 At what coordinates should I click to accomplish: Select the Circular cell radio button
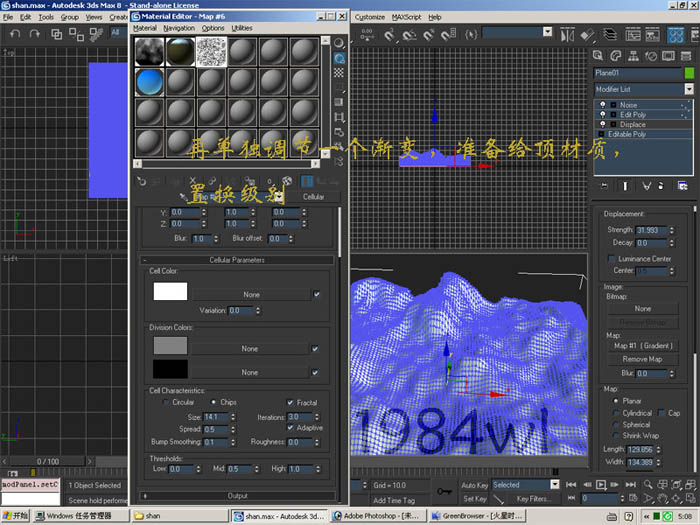pyautogui.click(x=166, y=402)
